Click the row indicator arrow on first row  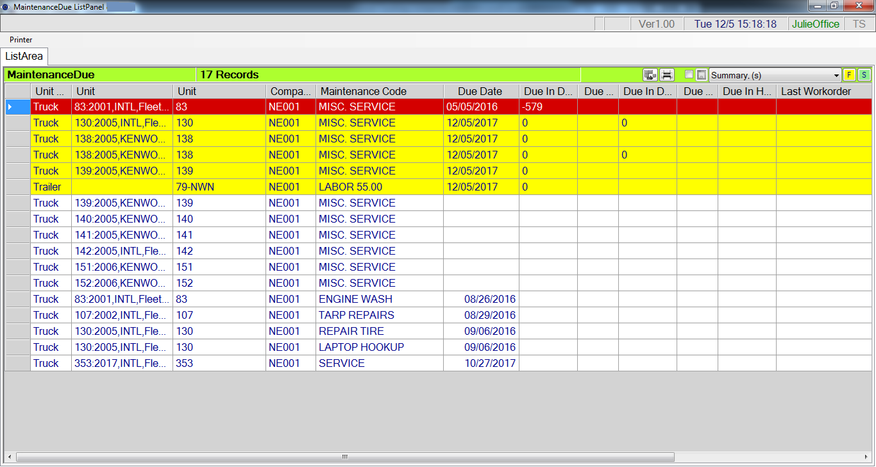(x=11, y=107)
